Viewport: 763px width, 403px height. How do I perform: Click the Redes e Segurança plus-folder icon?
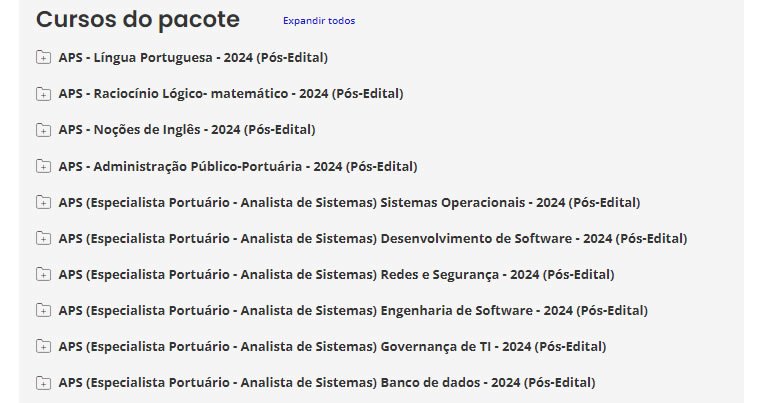pos(43,274)
